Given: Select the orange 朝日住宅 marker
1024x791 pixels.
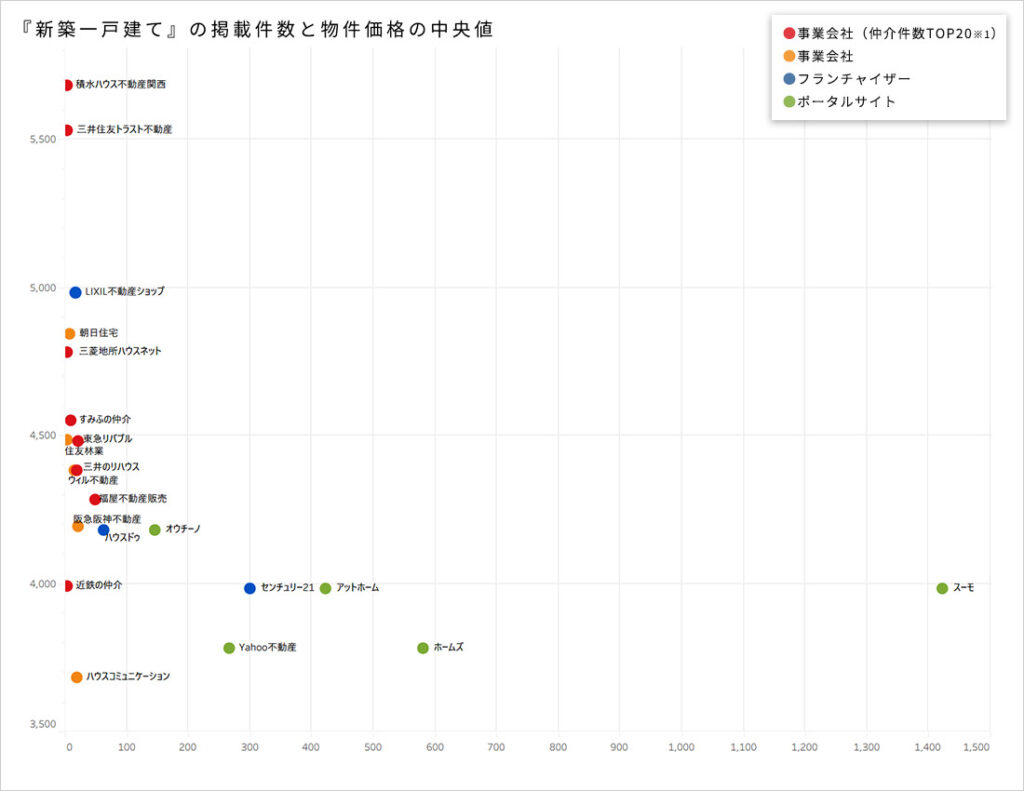Looking at the screenshot, I should tap(69, 333).
